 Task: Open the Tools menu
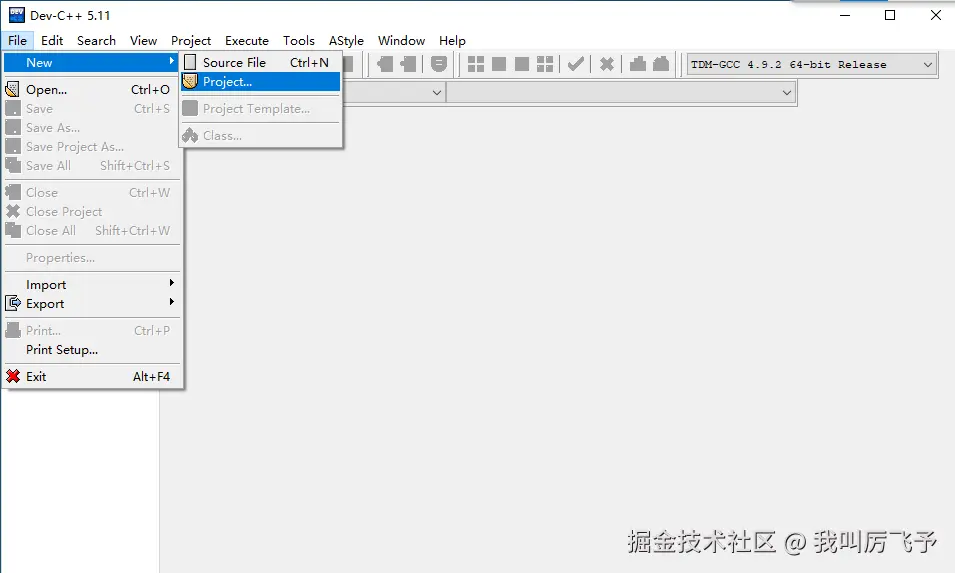(298, 40)
